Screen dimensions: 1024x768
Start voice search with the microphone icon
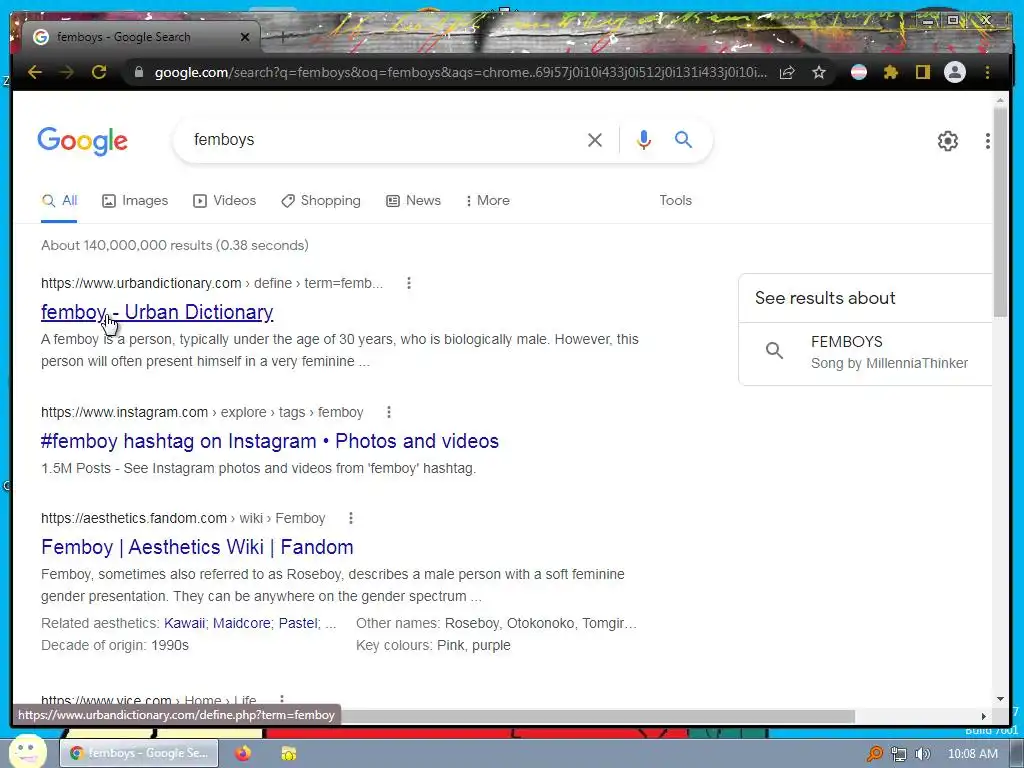tap(643, 140)
